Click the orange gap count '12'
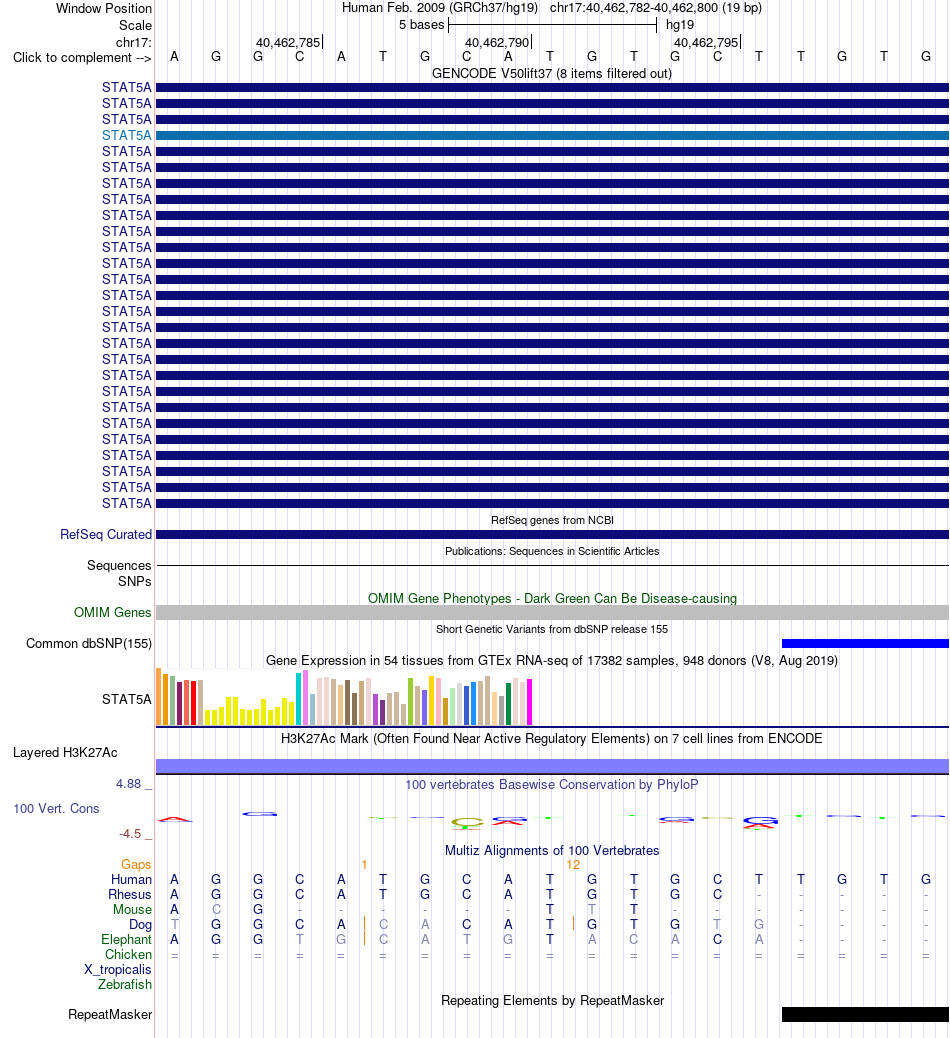This screenshot has height=1038, width=950. pos(573,865)
